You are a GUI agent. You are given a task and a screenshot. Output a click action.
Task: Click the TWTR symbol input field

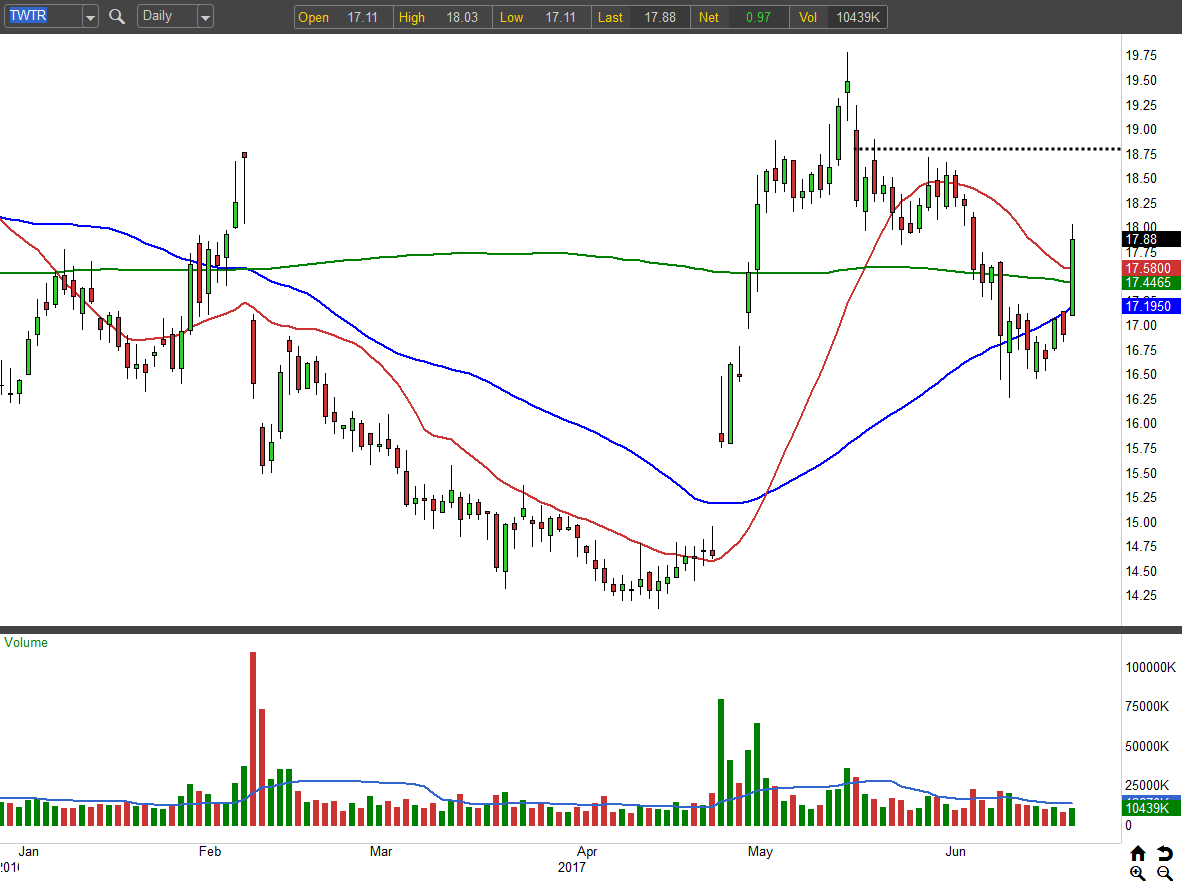43,16
